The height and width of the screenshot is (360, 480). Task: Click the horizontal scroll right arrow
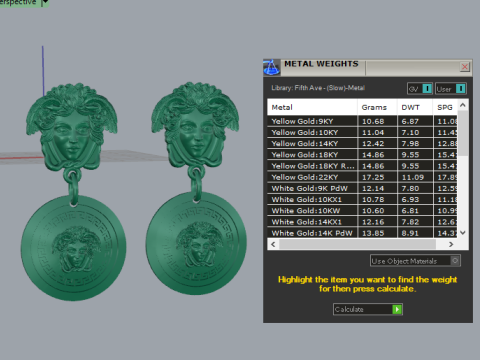tap(451, 244)
